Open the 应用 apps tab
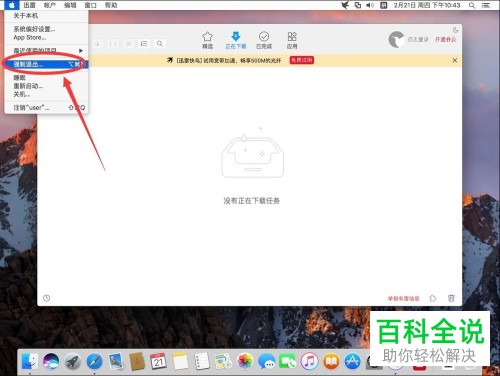 point(292,40)
